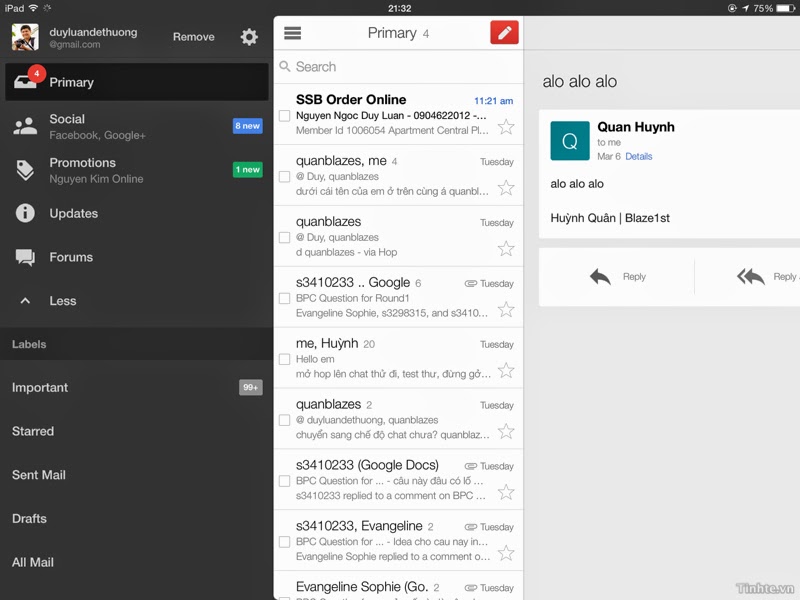Open 'BPC Question for Round1' email
800x600 pixels.
tap(398, 297)
